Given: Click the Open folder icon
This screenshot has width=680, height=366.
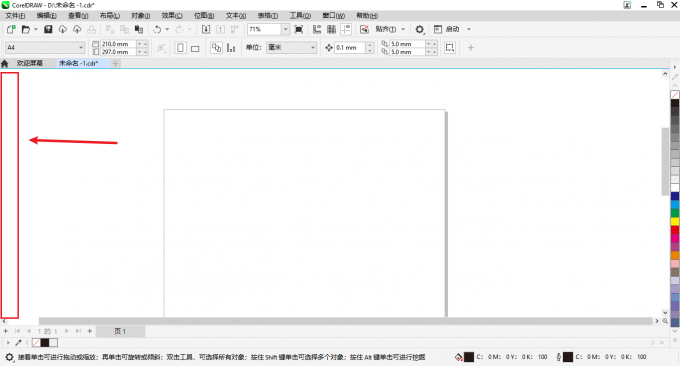Looking at the screenshot, I should click(26, 29).
